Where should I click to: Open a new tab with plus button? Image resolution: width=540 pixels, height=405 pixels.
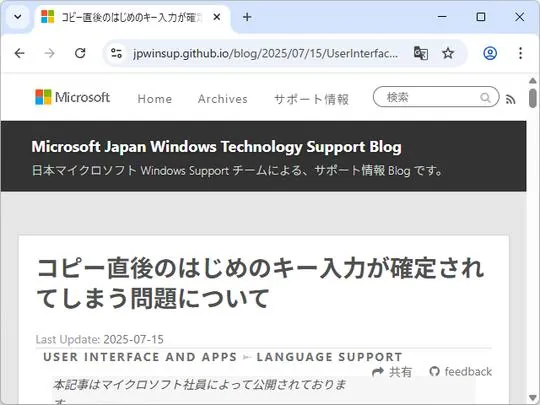click(x=247, y=17)
